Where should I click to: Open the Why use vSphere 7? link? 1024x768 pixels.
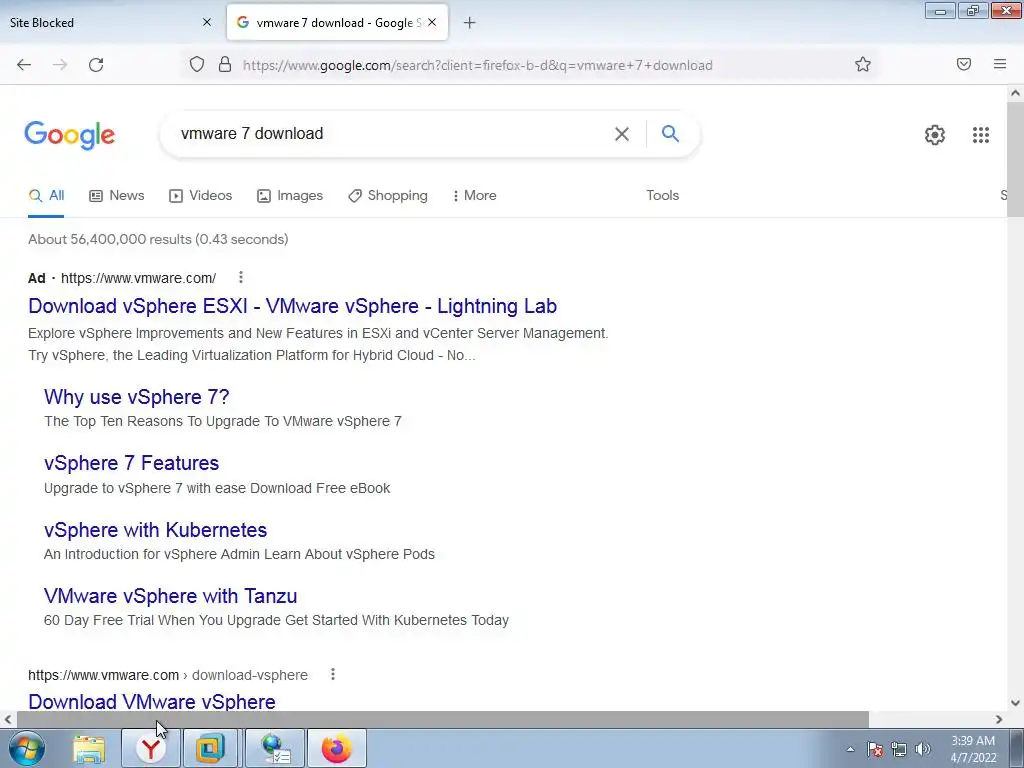[x=136, y=396]
